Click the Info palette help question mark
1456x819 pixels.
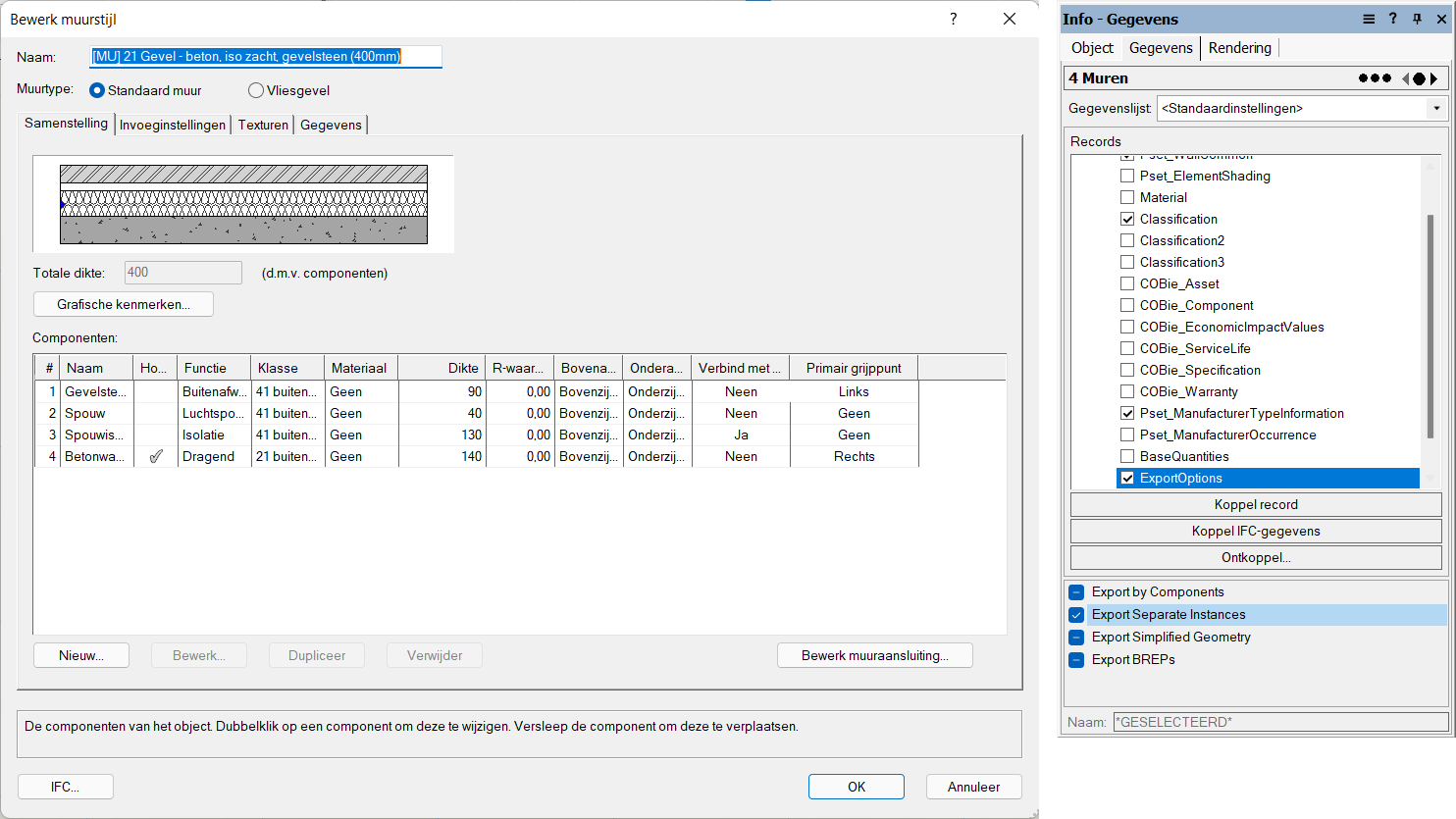(1392, 20)
